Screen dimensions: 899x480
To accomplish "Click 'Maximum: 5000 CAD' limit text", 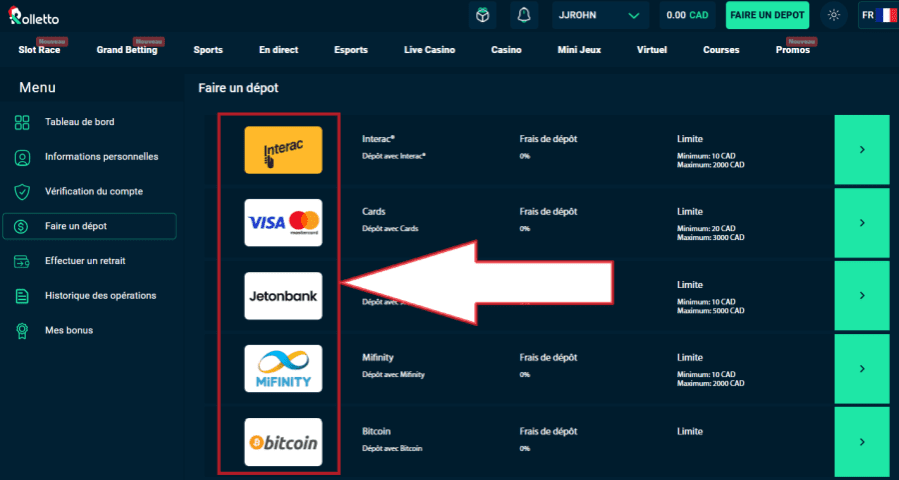I will (x=711, y=311).
